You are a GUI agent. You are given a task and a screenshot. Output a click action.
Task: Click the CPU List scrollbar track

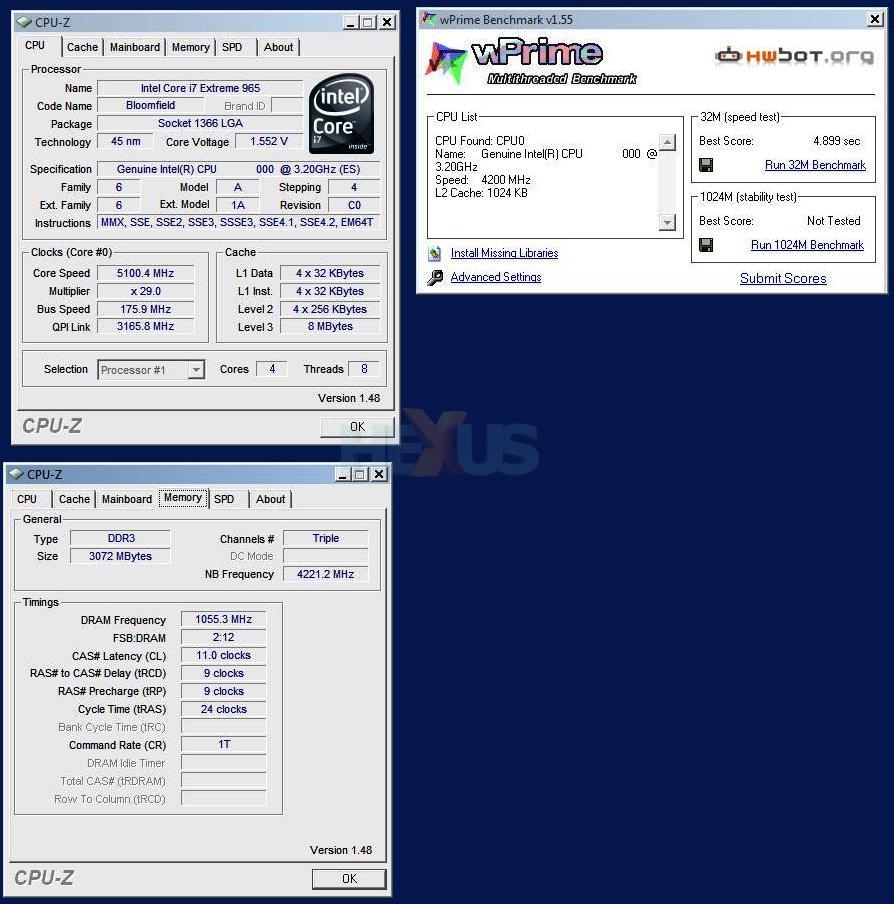point(667,182)
